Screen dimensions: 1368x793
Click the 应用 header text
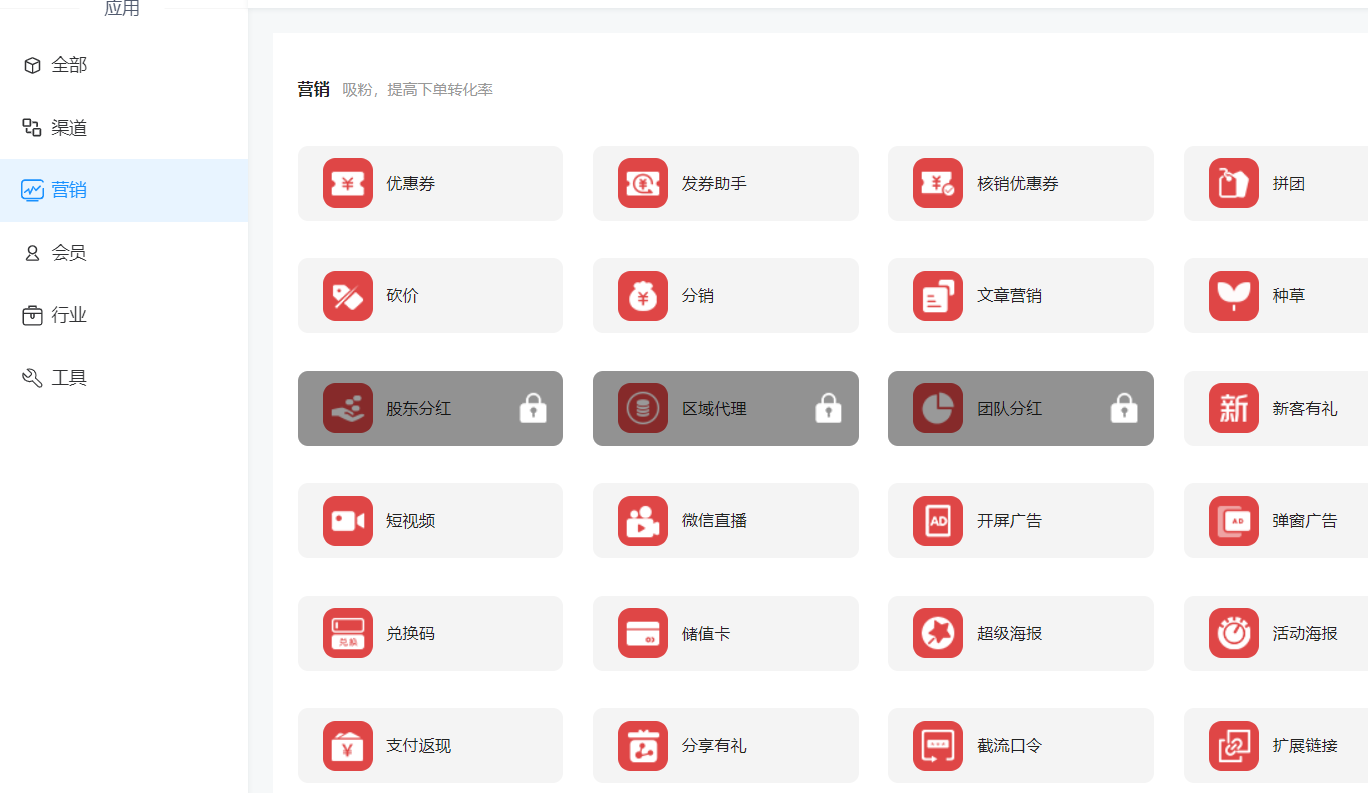(x=122, y=9)
